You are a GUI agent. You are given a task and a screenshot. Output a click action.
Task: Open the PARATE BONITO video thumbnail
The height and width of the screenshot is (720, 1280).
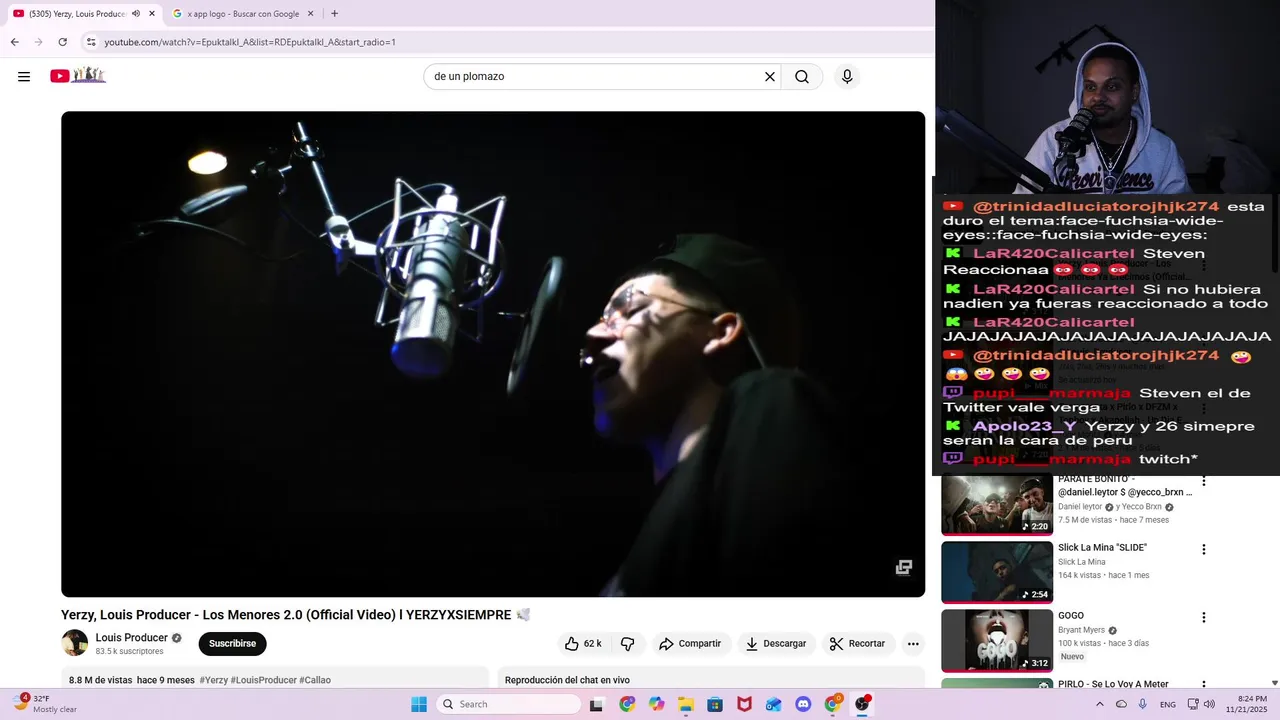[997, 504]
